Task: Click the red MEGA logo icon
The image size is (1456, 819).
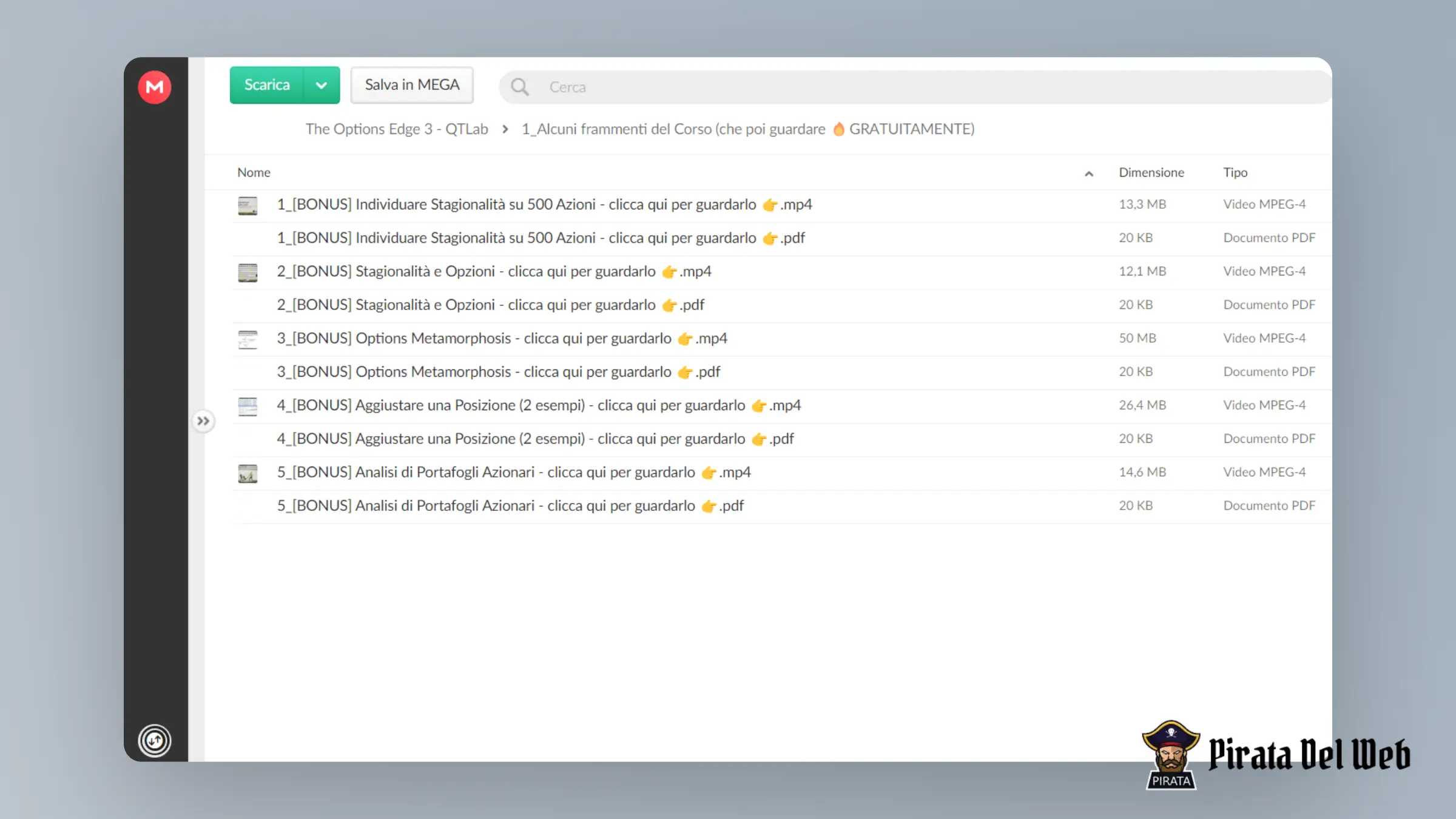Action: tap(155, 87)
